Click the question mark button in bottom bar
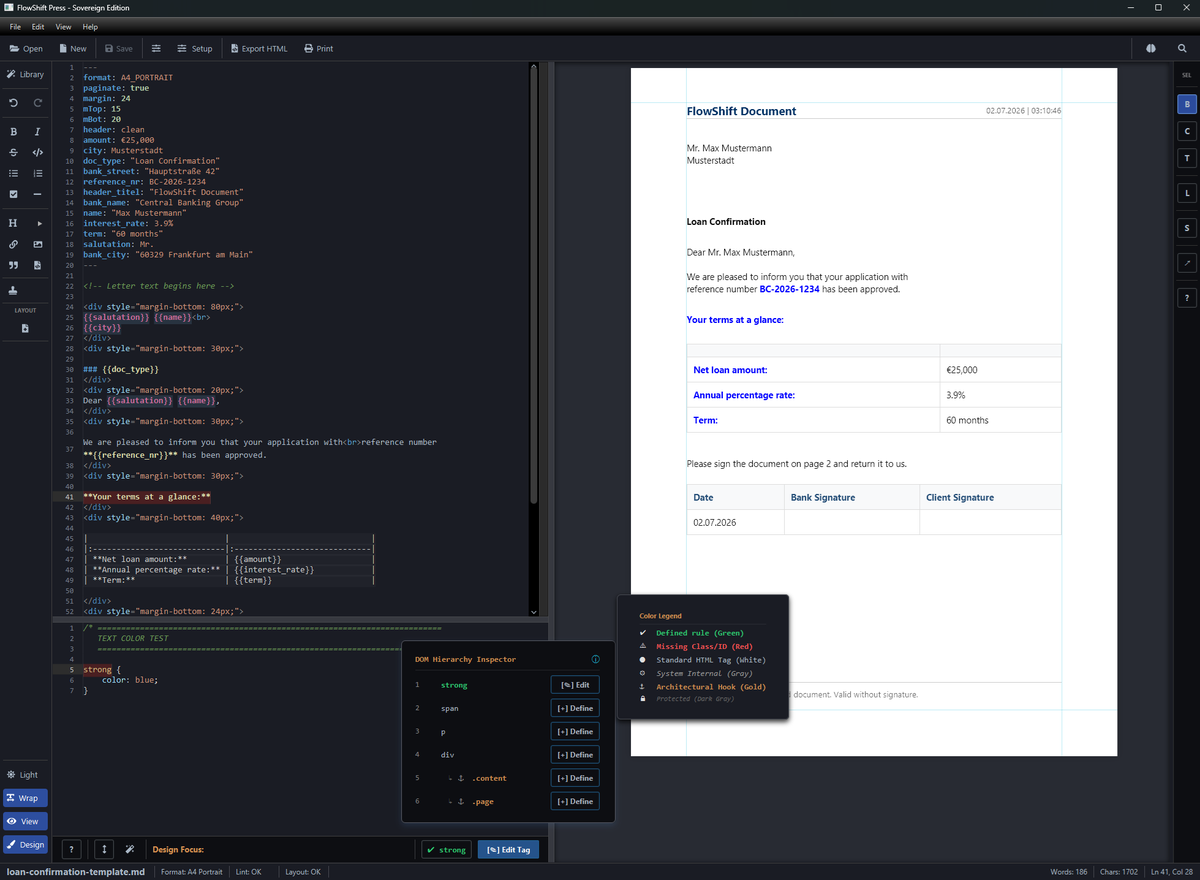Viewport: 1200px width, 880px height. point(72,849)
